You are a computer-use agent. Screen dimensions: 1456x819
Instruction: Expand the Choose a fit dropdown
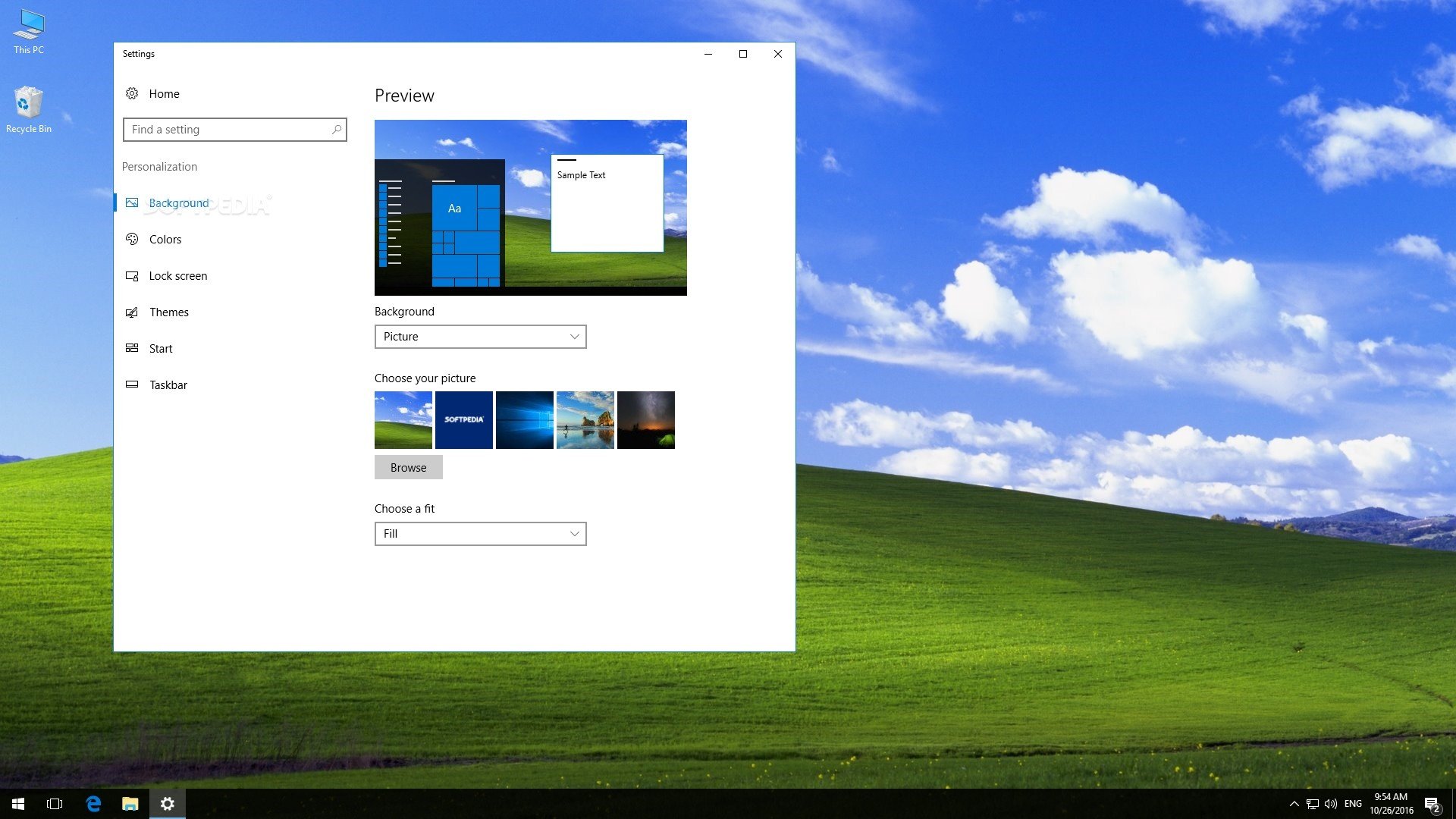pos(480,534)
